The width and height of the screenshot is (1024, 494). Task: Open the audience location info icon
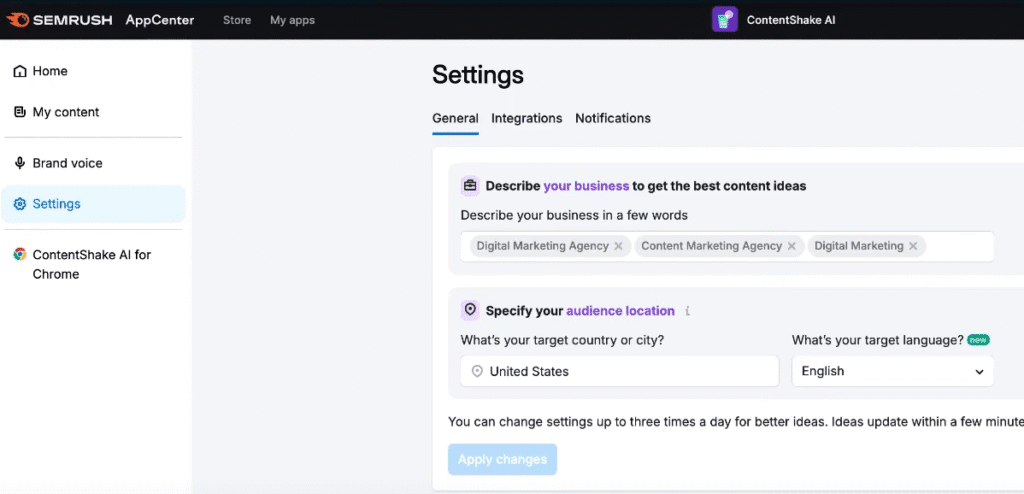[687, 311]
